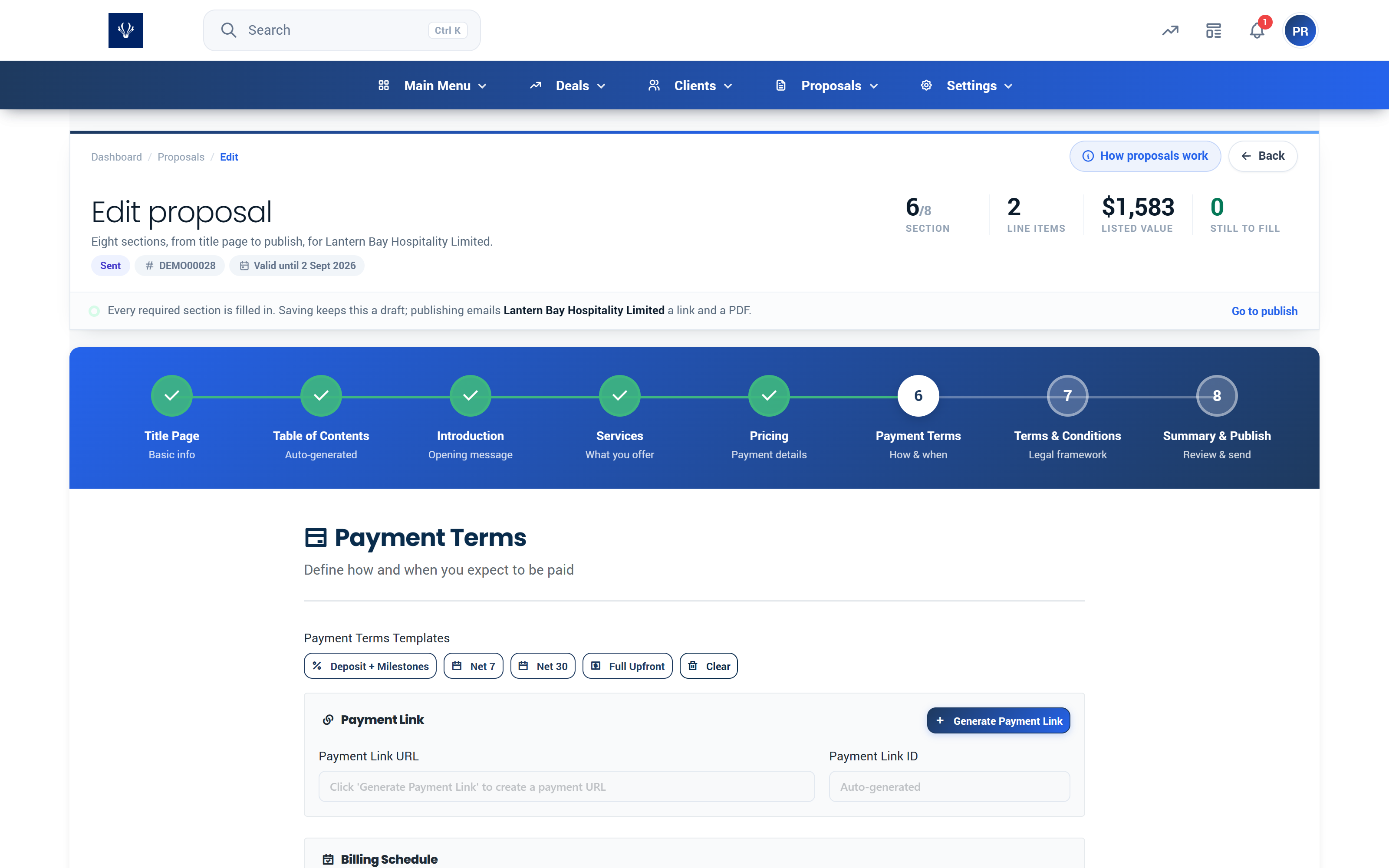Click the Valid until 2 Sept 2026 tag

pos(297,266)
